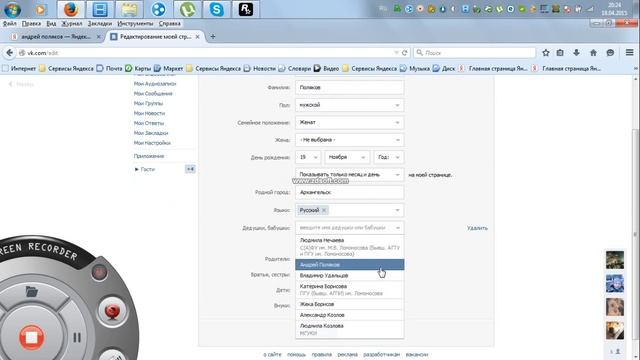
Task: Click the Удалить link
Action: [x=477, y=228]
